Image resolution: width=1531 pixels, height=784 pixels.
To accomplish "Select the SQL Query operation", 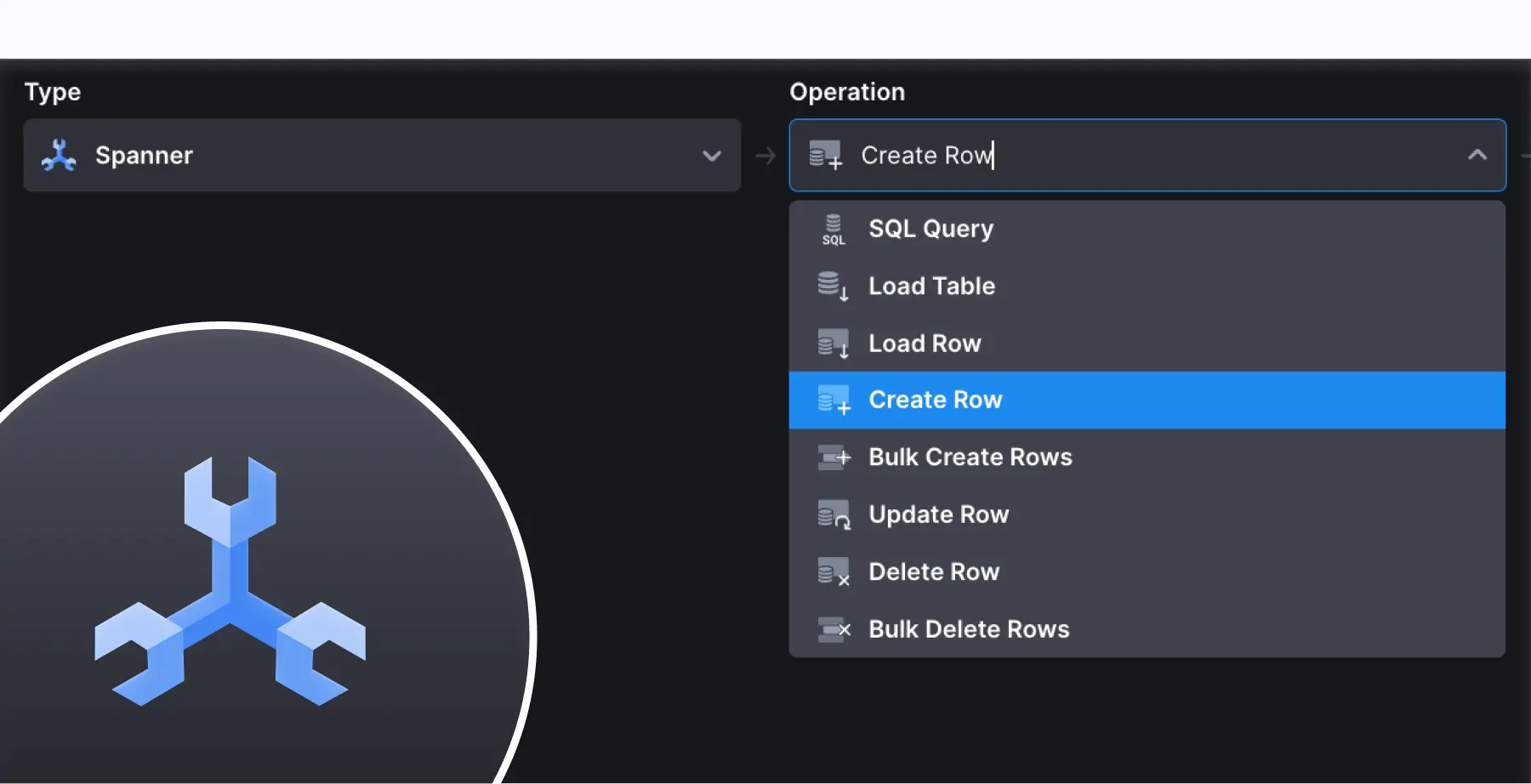I will pyautogui.click(x=1147, y=229).
